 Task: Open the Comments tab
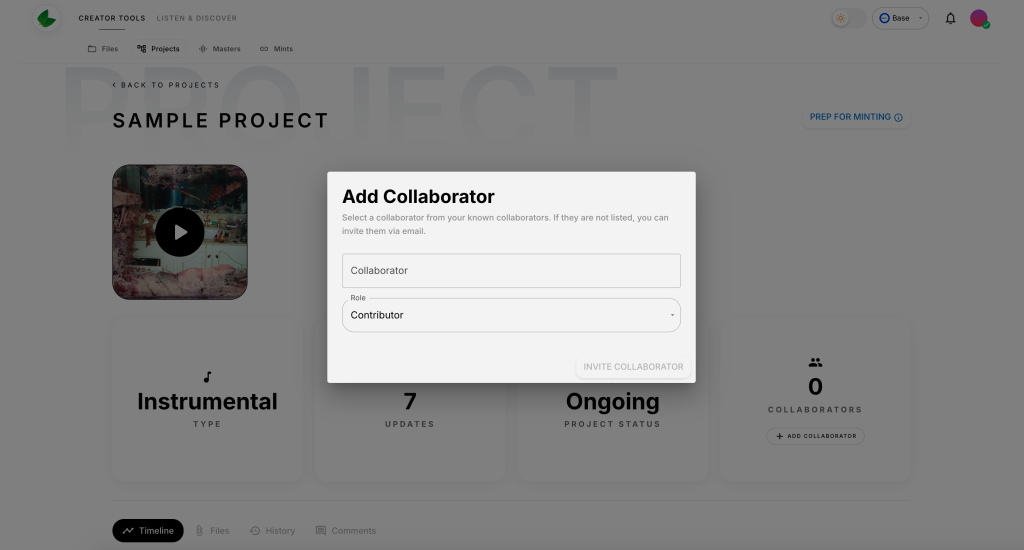[x=345, y=530]
